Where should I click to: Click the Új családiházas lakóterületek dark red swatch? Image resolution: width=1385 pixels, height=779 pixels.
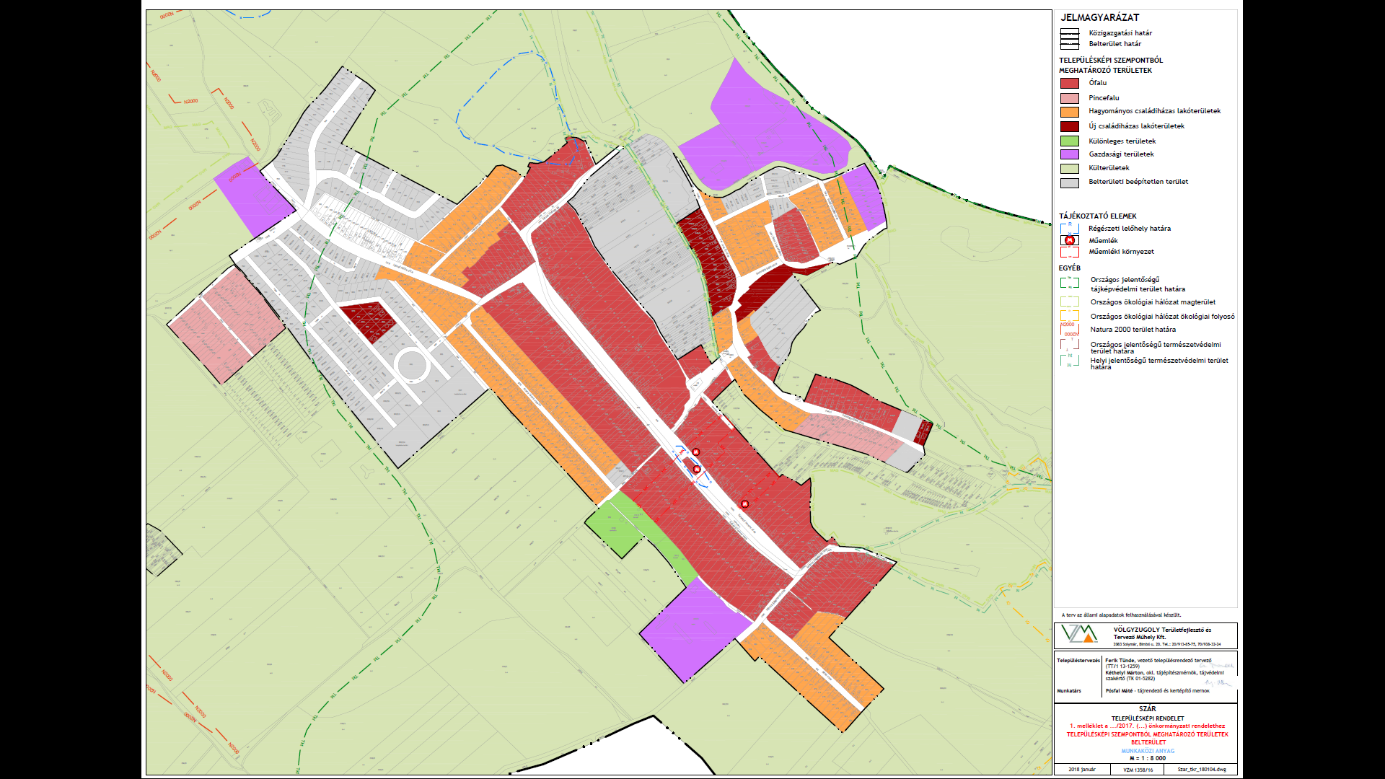coord(1069,126)
